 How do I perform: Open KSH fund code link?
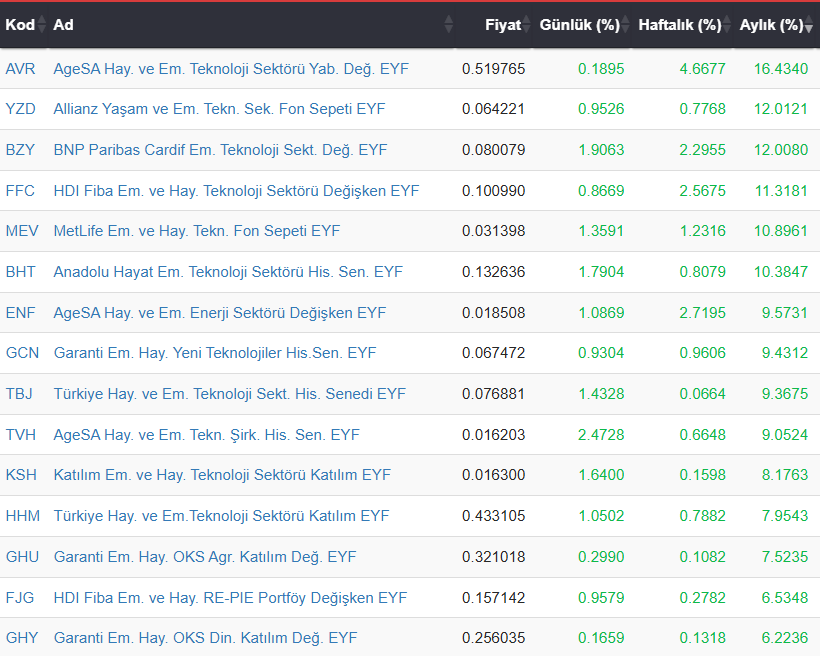pos(21,474)
